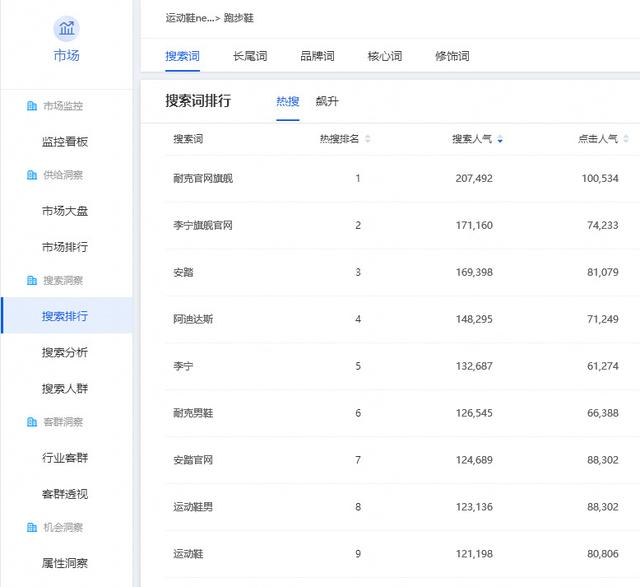Screen dimensions: 640x587
Task: Click click popularity value 71,249
Action: pyautogui.click(x=603, y=319)
